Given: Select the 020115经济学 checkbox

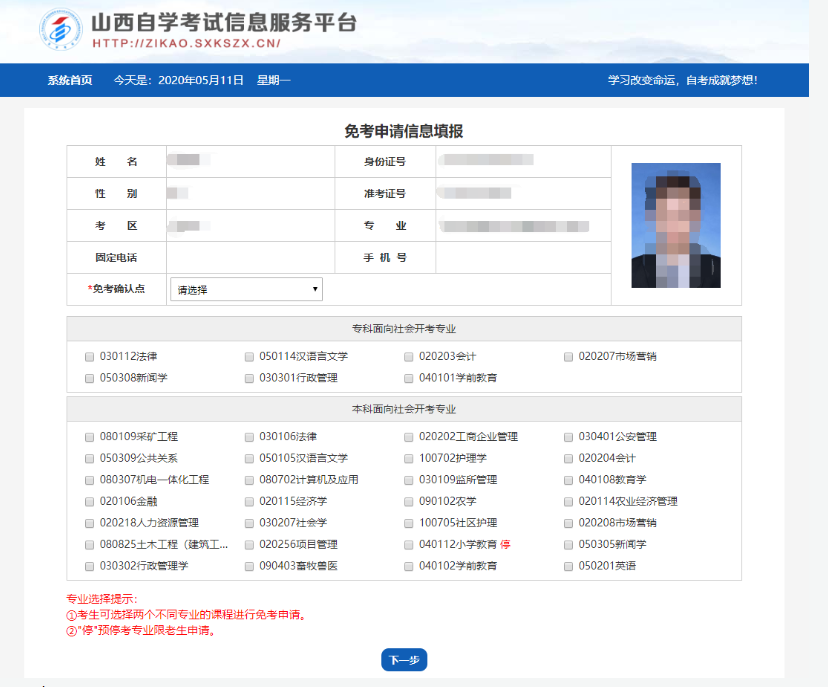Looking at the screenshot, I should 249,502.
